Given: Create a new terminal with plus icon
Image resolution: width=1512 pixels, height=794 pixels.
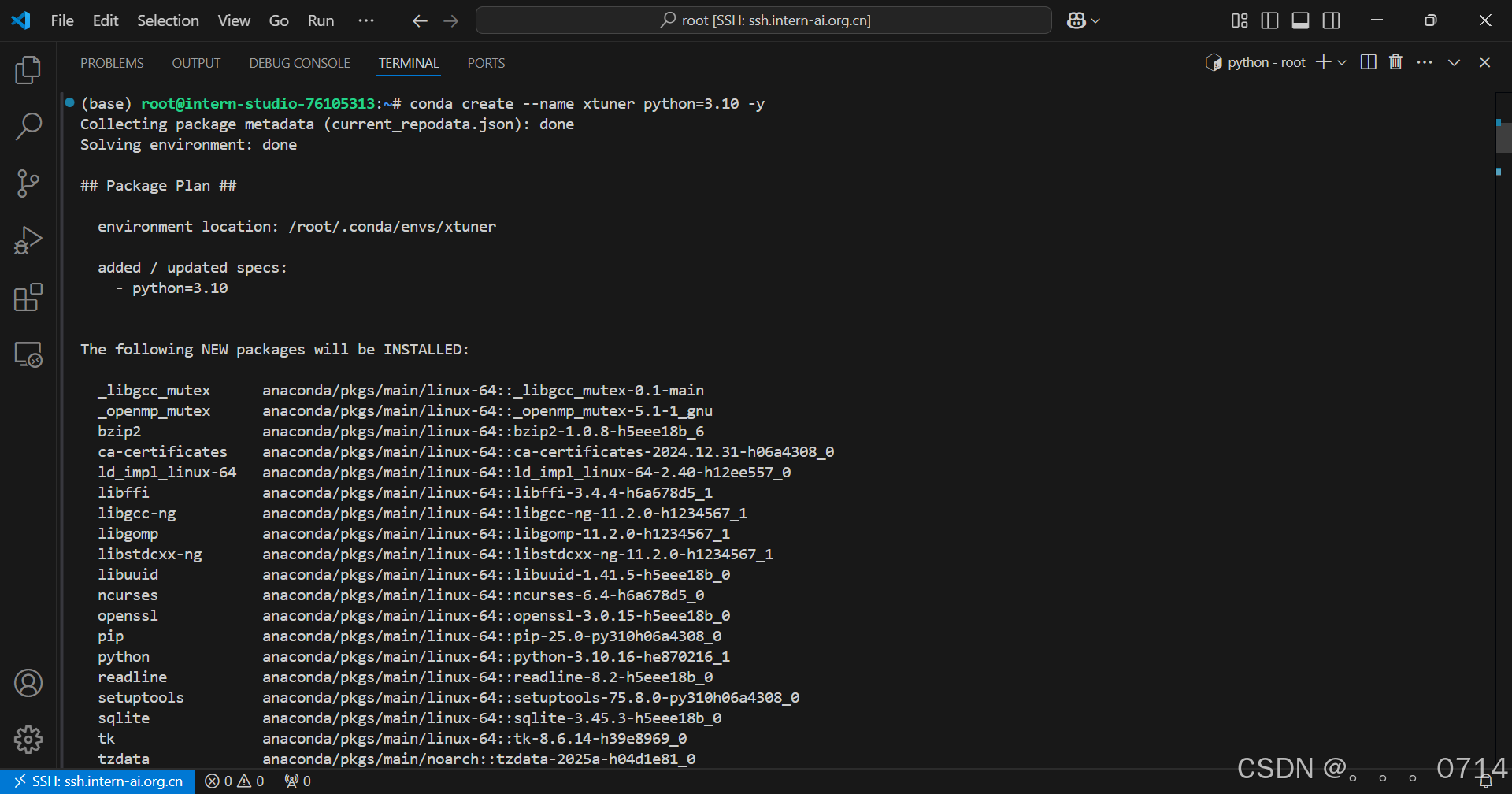Looking at the screenshot, I should 1323,62.
